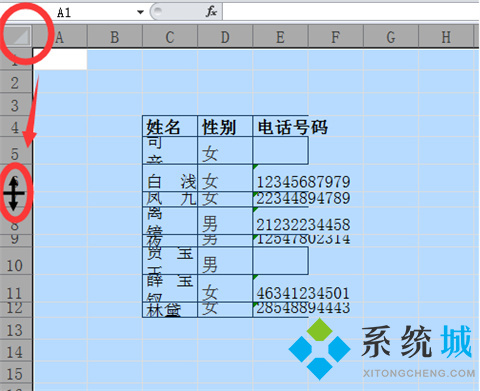Select row 2 header
This screenshot has width=480, height=391.
pos(15,82)
